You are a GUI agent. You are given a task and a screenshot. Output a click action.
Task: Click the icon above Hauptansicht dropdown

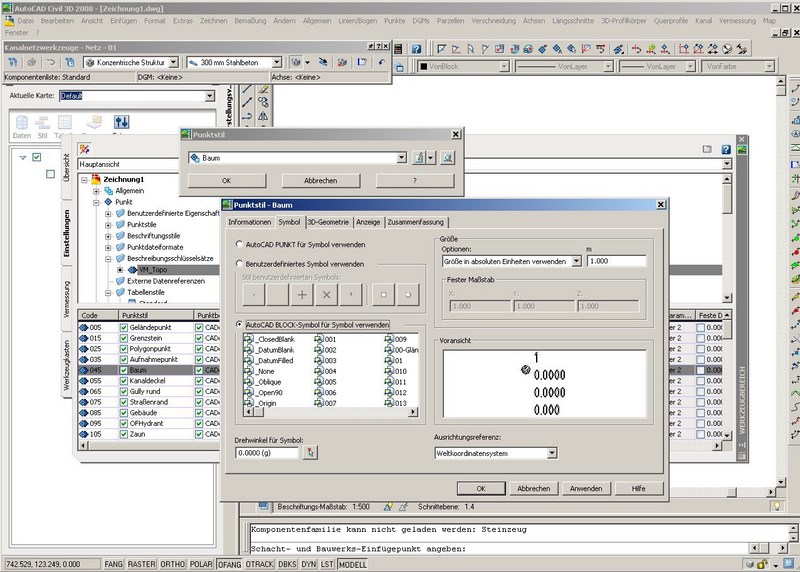pyautogui.click(x=84, y=149)
